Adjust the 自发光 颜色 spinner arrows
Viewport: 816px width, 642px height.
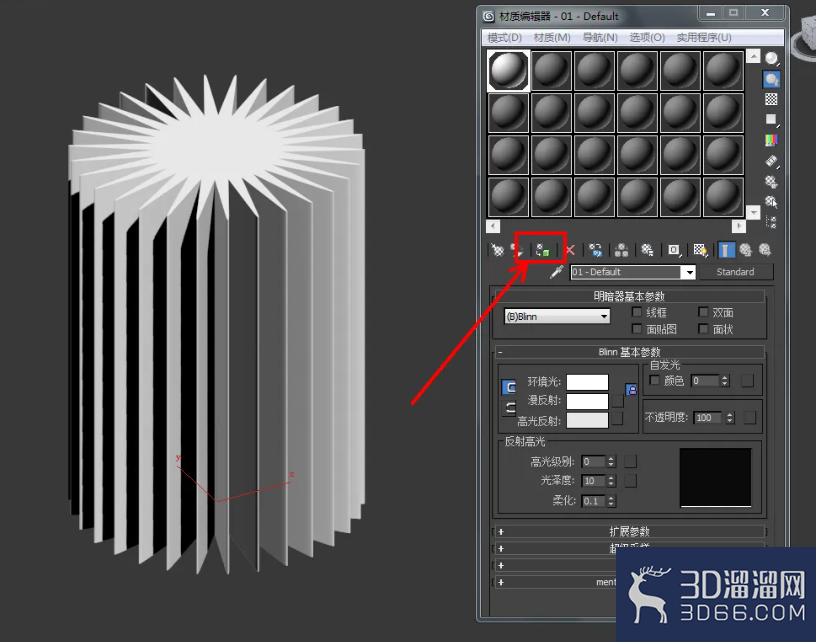724,381
